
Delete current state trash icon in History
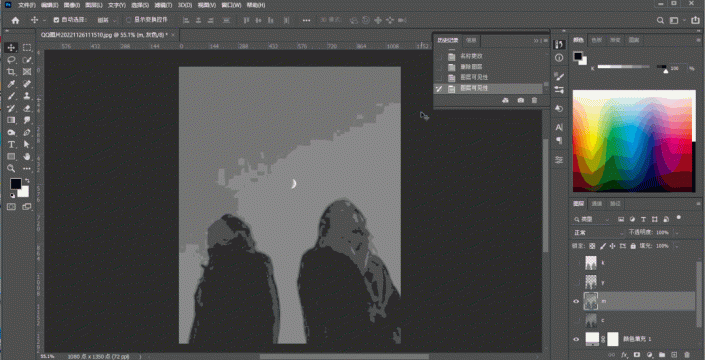534,100
